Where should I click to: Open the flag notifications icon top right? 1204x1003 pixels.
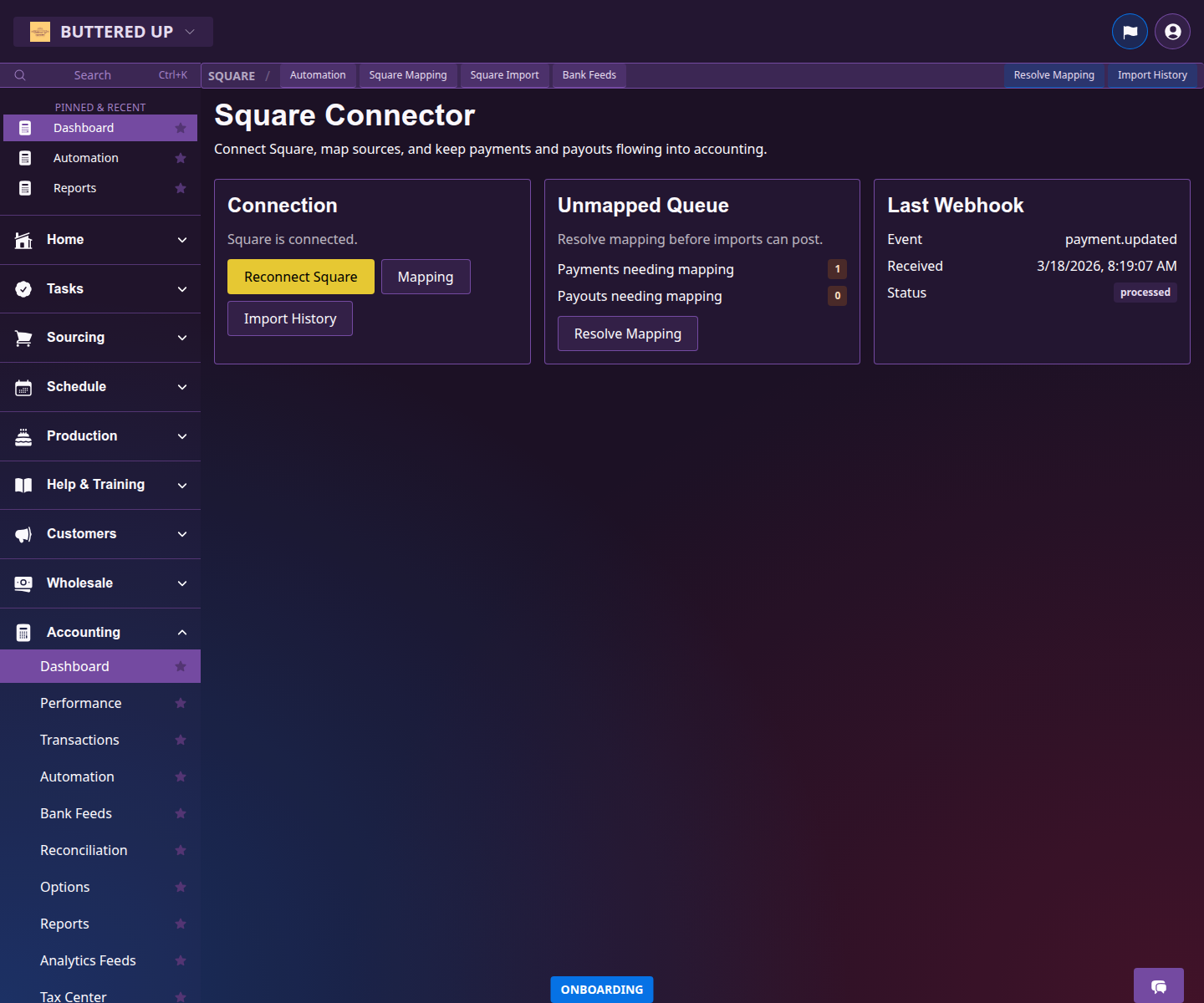[x=1130, y=31]
